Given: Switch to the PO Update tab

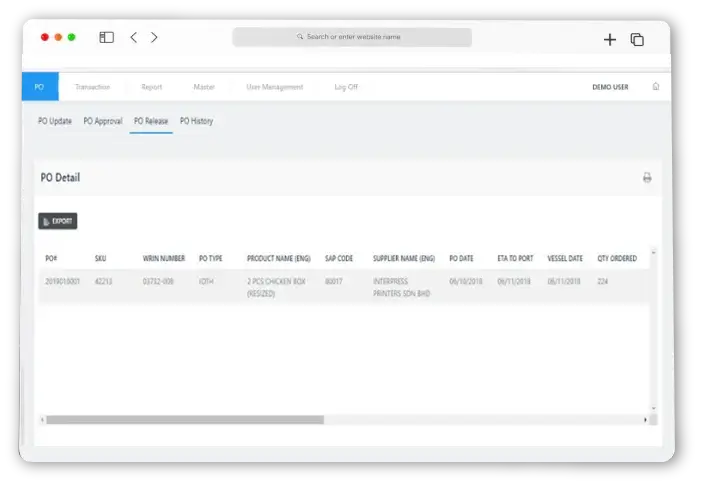Looking at the screenshot, I should tap(54, 121).
